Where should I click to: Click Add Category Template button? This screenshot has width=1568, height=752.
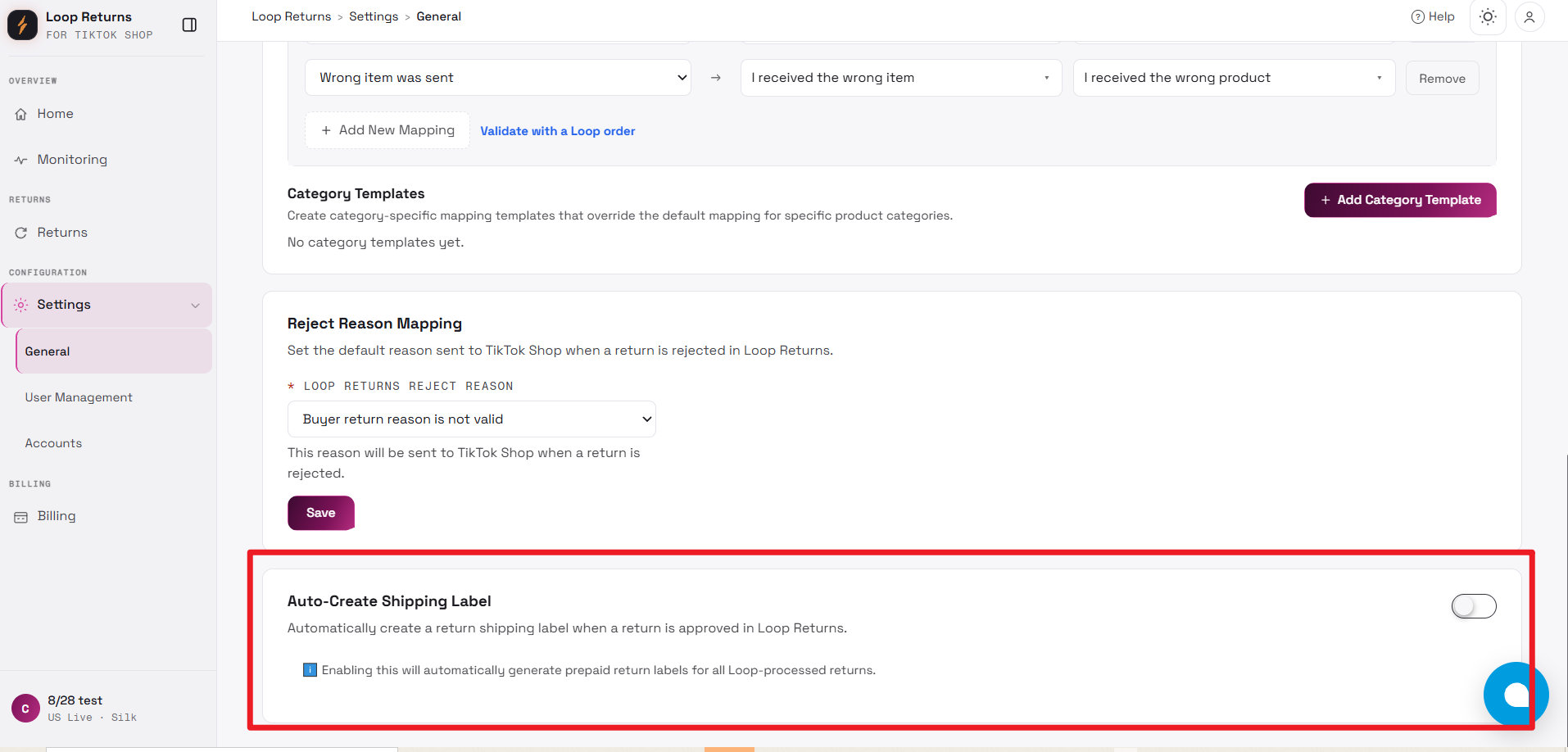[x=1400, y=200]
